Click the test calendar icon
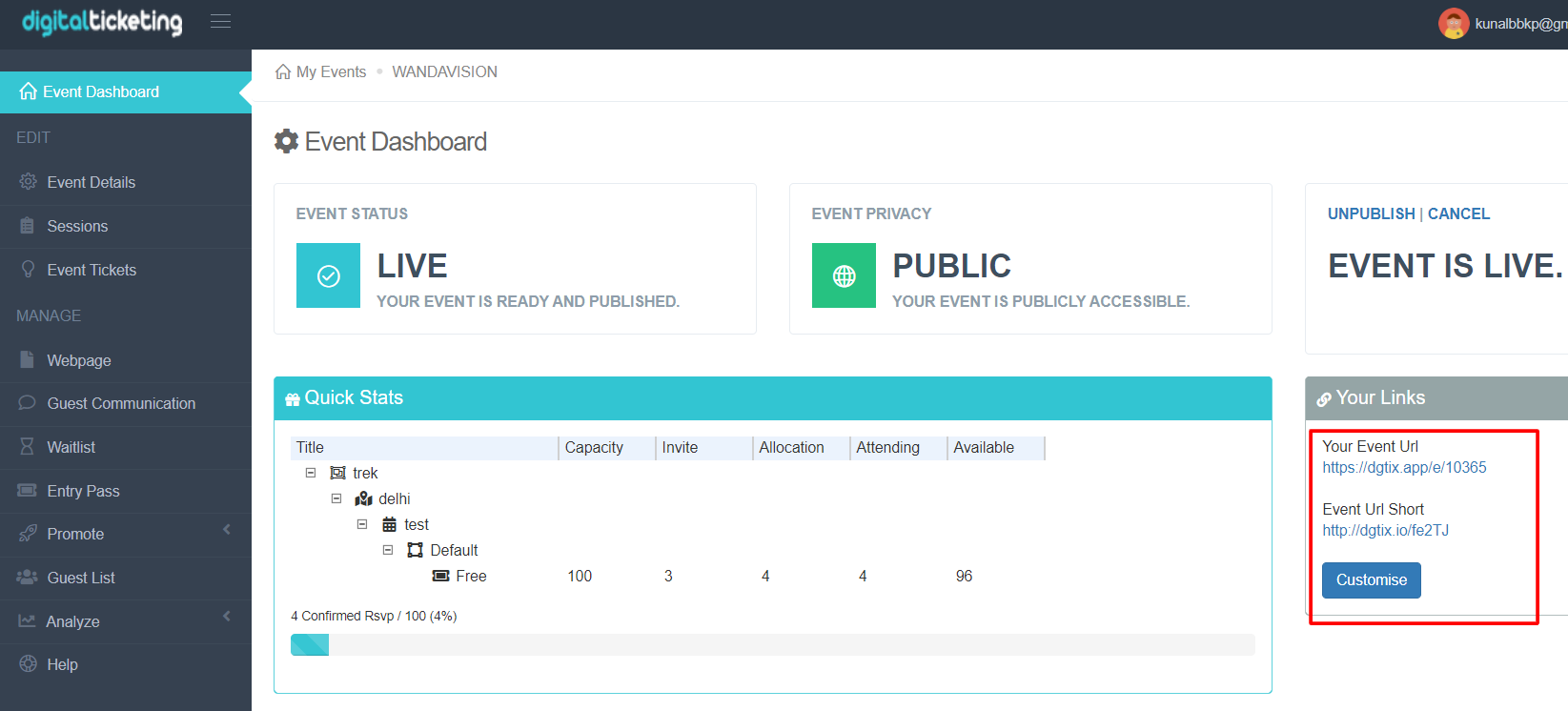This screenshot has width=1568, height=711. (389, 524)
